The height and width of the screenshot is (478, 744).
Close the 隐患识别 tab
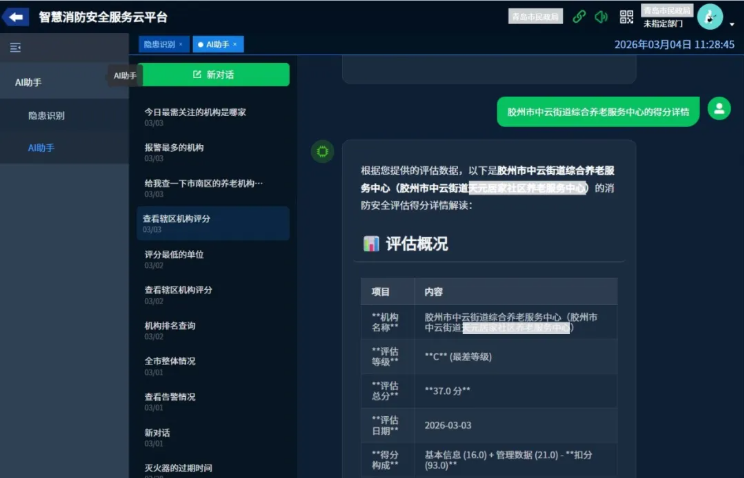point(182,45)
